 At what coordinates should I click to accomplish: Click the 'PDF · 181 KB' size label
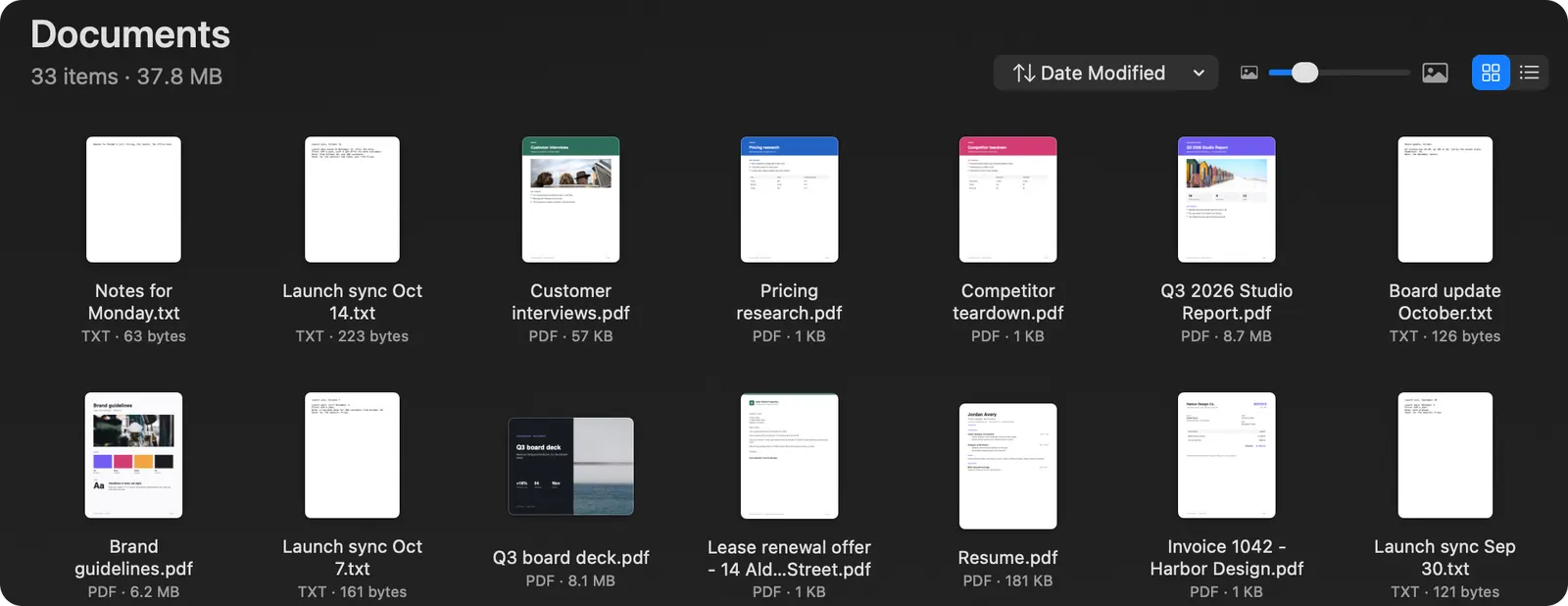(1007, 581)
